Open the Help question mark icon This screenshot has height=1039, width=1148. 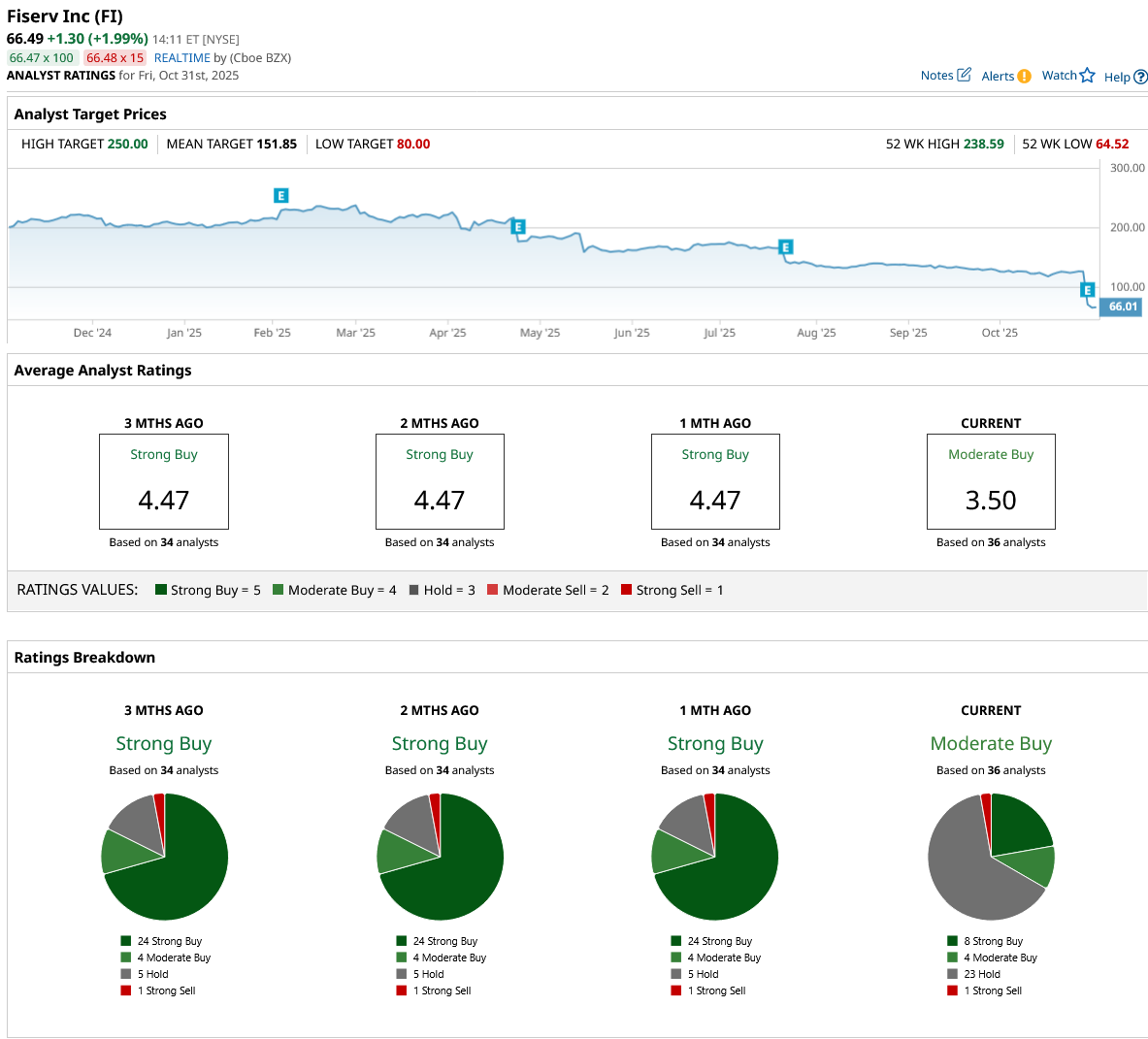click(x=1140, y=77)
